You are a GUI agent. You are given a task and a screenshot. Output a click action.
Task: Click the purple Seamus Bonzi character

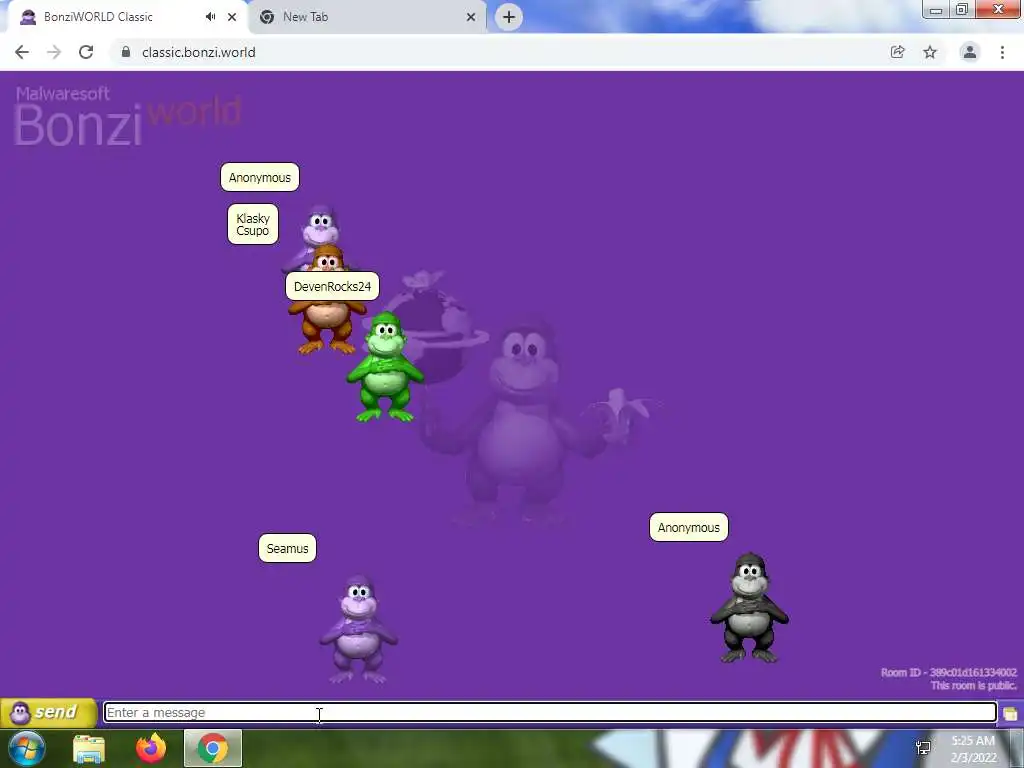pos(358,630)
